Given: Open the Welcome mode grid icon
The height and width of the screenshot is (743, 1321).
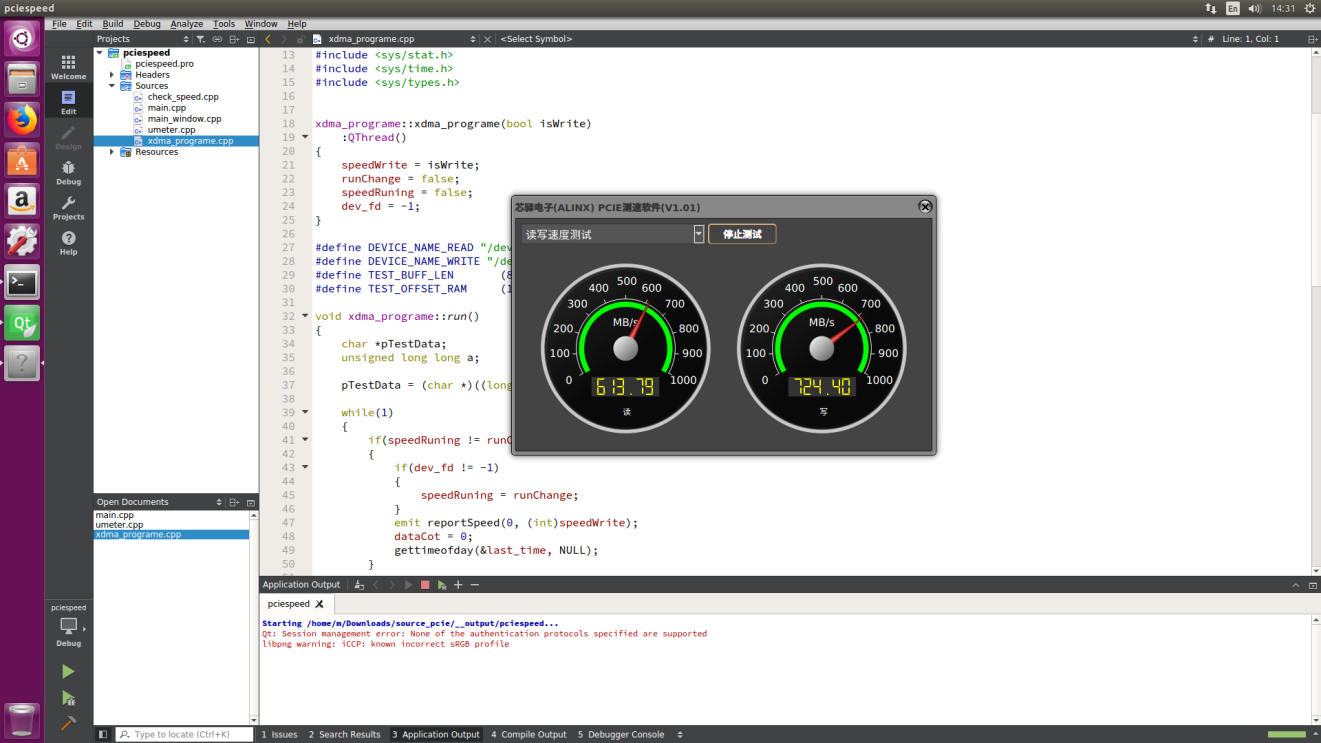Looking at the screenshot, I should coord(68,67).
